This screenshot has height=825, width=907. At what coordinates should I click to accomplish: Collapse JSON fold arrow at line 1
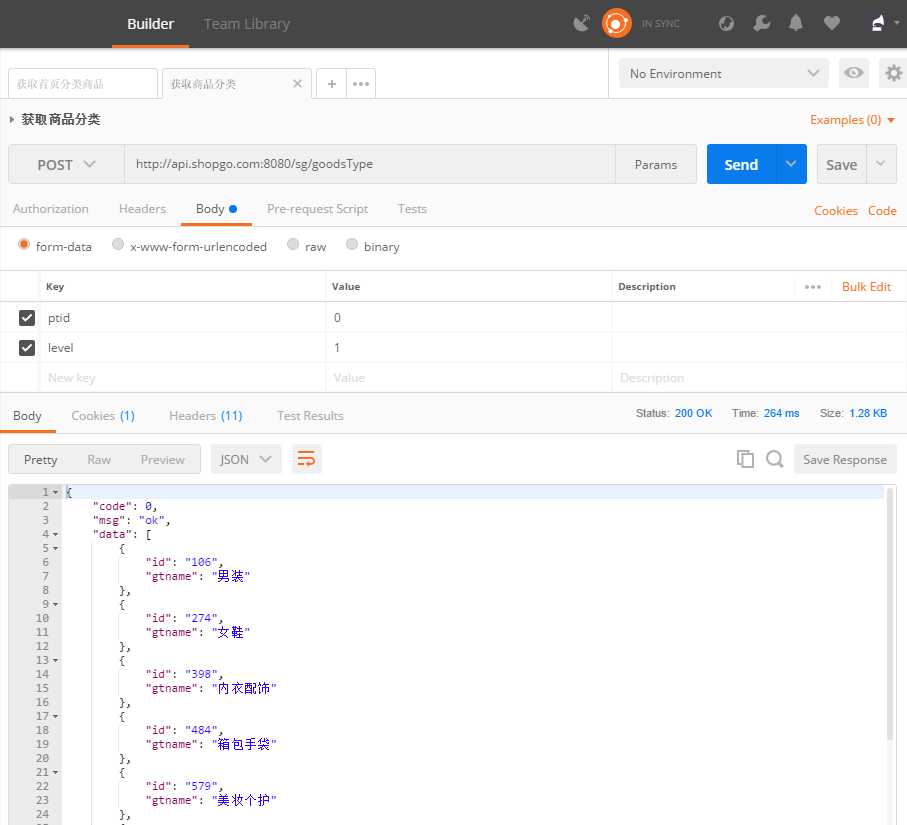point(56,492)
